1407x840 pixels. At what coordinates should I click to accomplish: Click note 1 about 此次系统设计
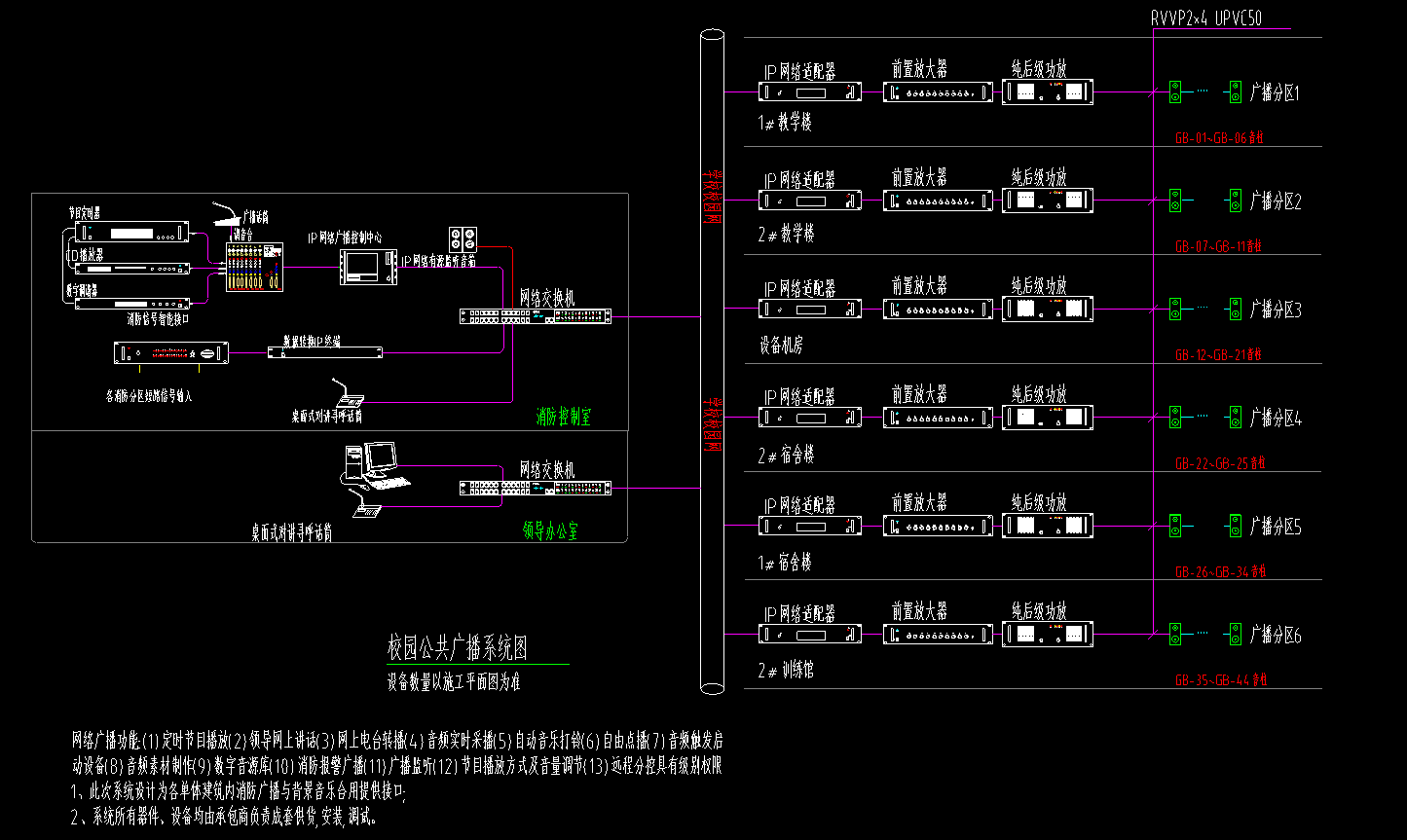(x=238, y=791)
